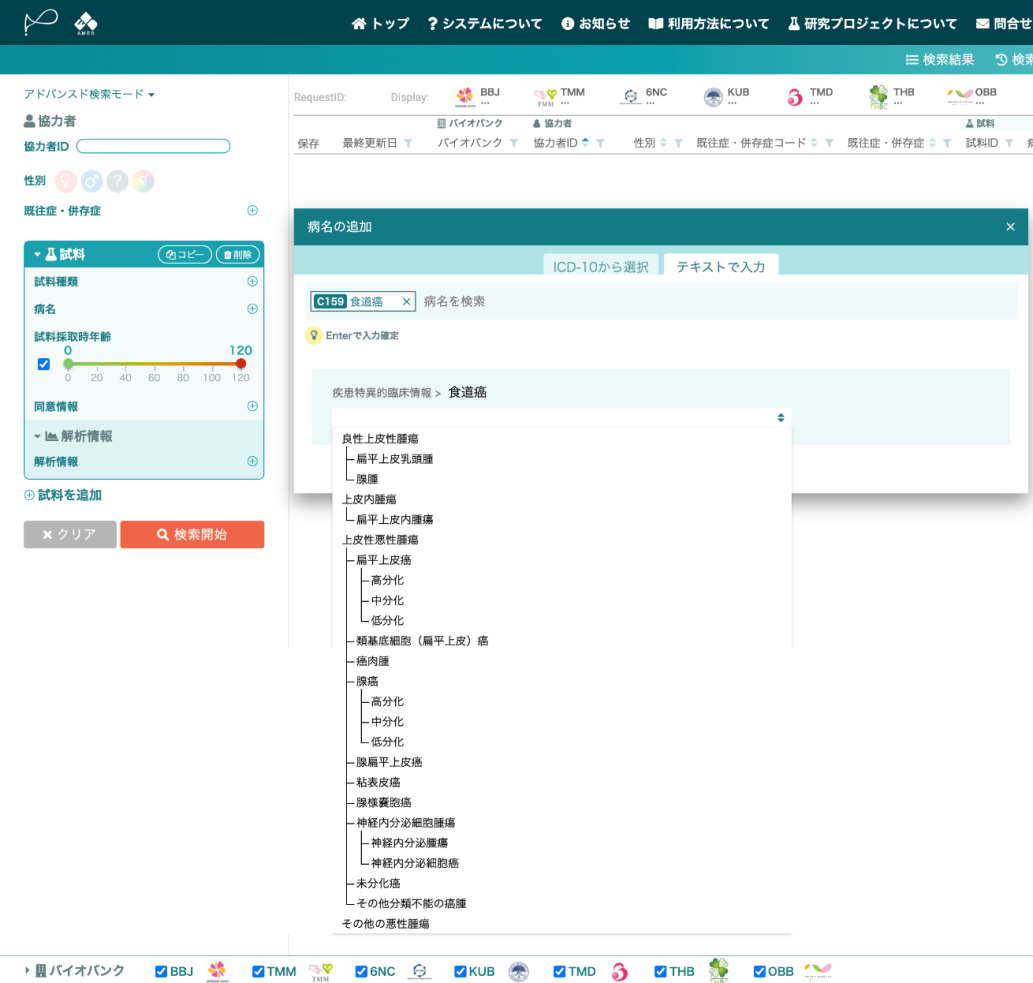This screenshot has height=983, width=1033.
Task: Click the 病名を検索 text field
Action: click(x=718, y=302)
